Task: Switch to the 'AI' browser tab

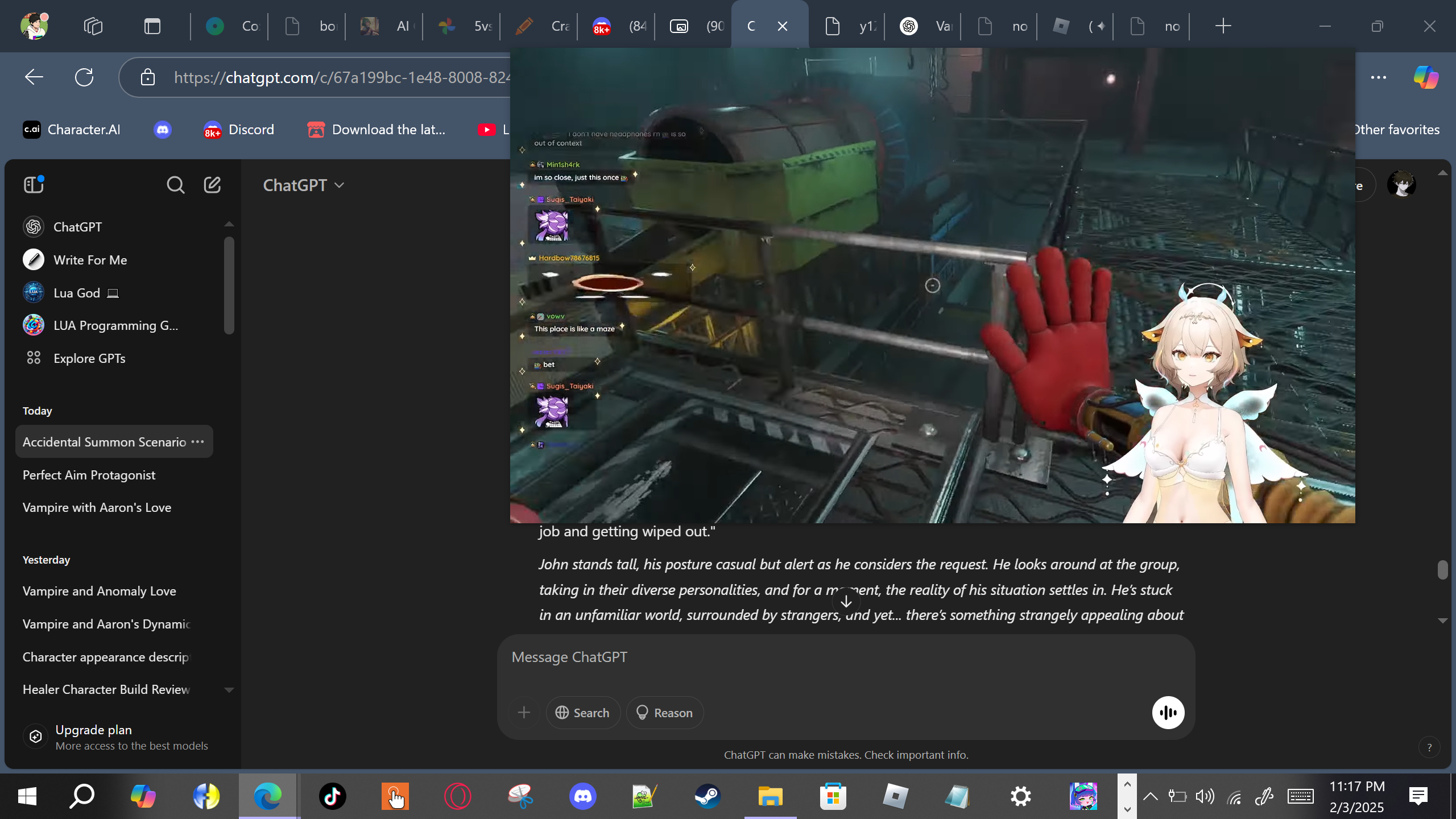Action: (x=384, y=26)
